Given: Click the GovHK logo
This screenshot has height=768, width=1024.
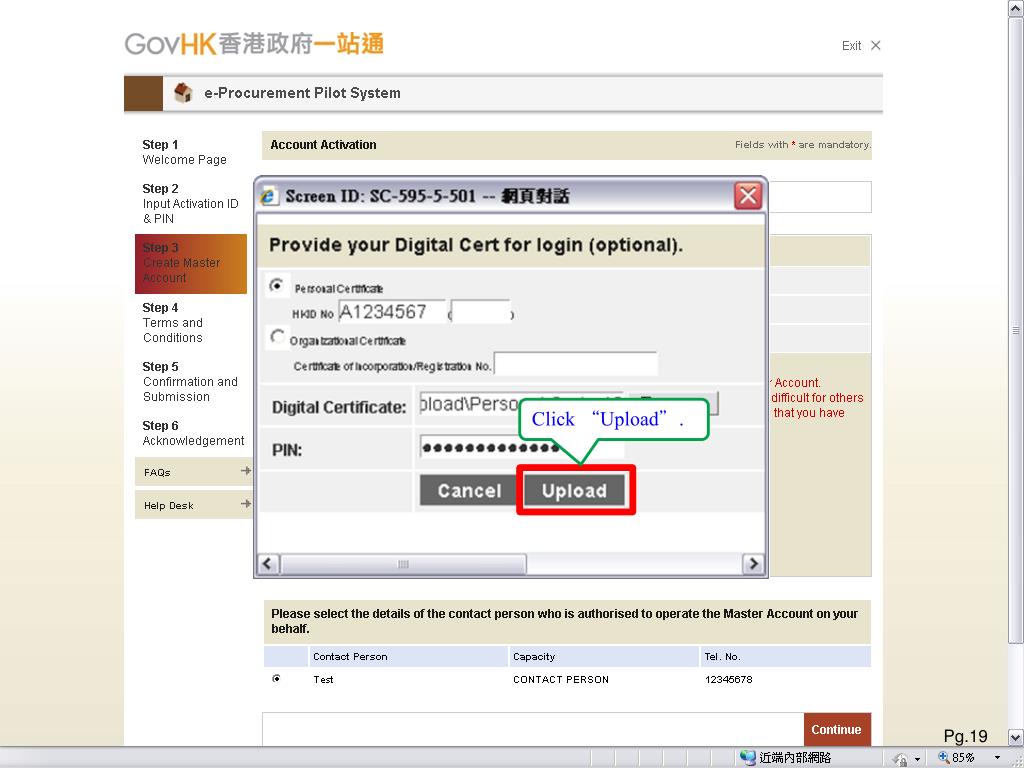Looking at the screenshot, I should (x=254, y=44).
